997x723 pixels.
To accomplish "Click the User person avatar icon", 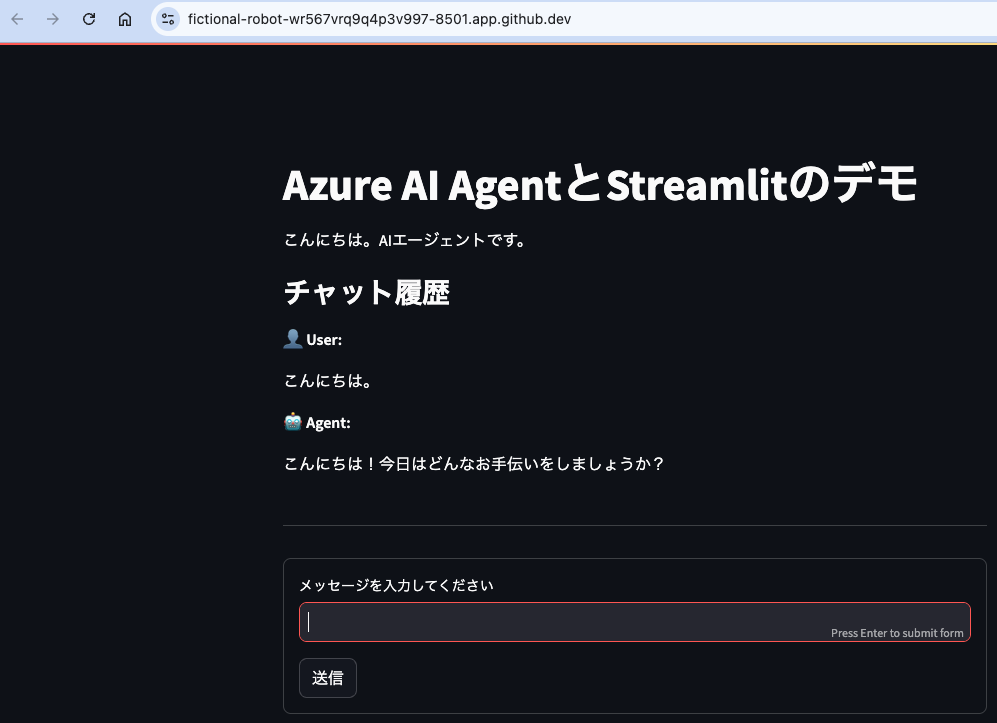I will click(291, 337).
